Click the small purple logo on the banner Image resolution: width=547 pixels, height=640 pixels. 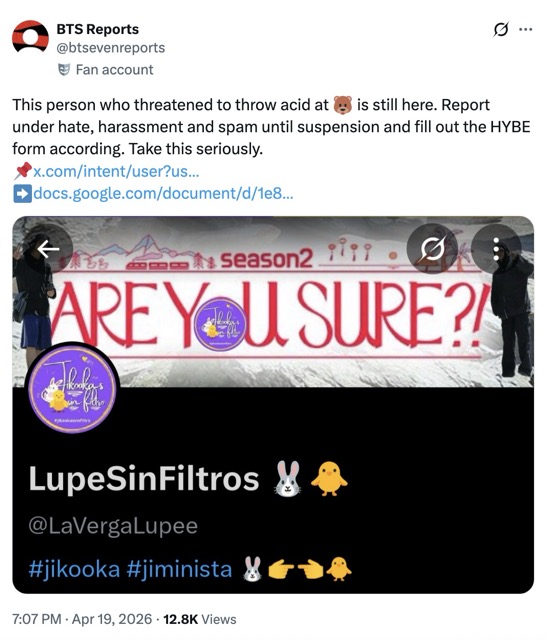220,324
